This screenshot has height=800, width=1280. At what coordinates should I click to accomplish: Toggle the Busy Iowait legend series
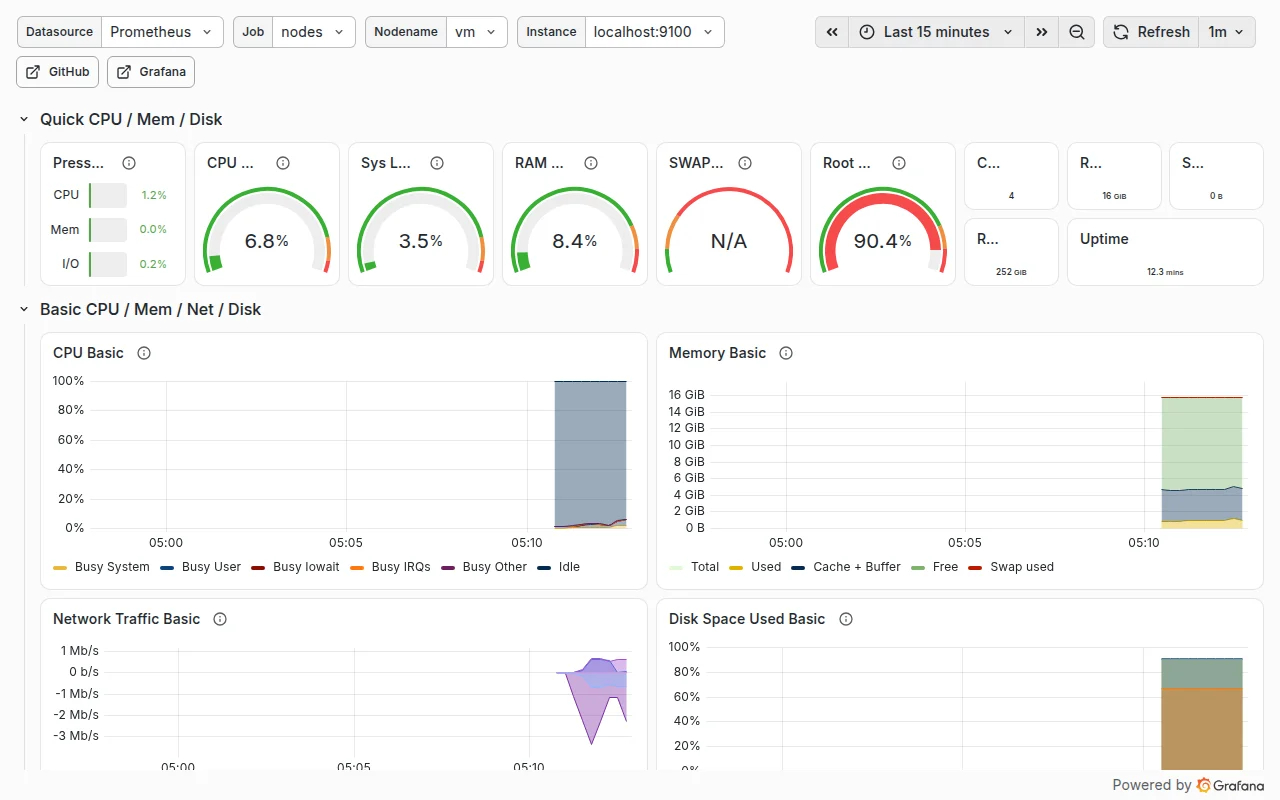point(306,567)
